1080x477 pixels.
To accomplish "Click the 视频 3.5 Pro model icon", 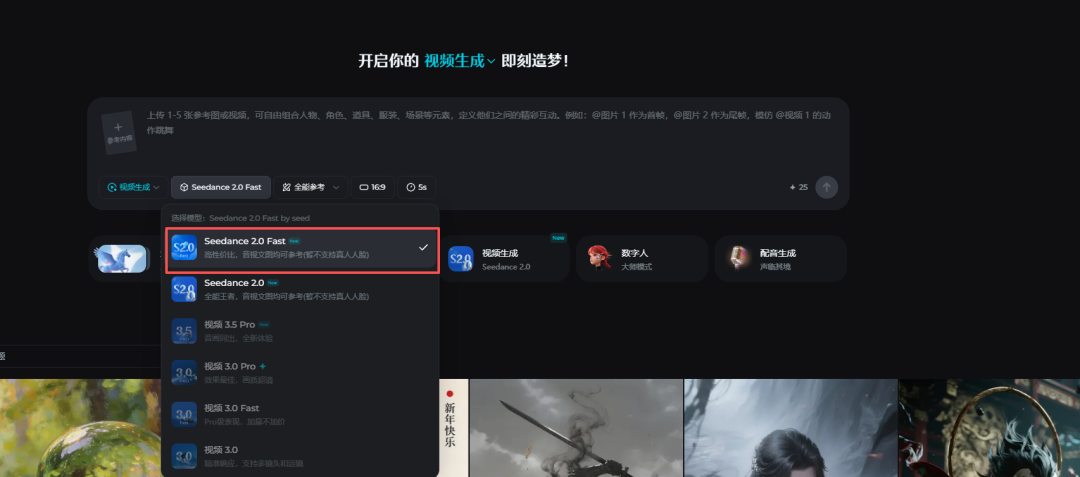I will (184, 331).
